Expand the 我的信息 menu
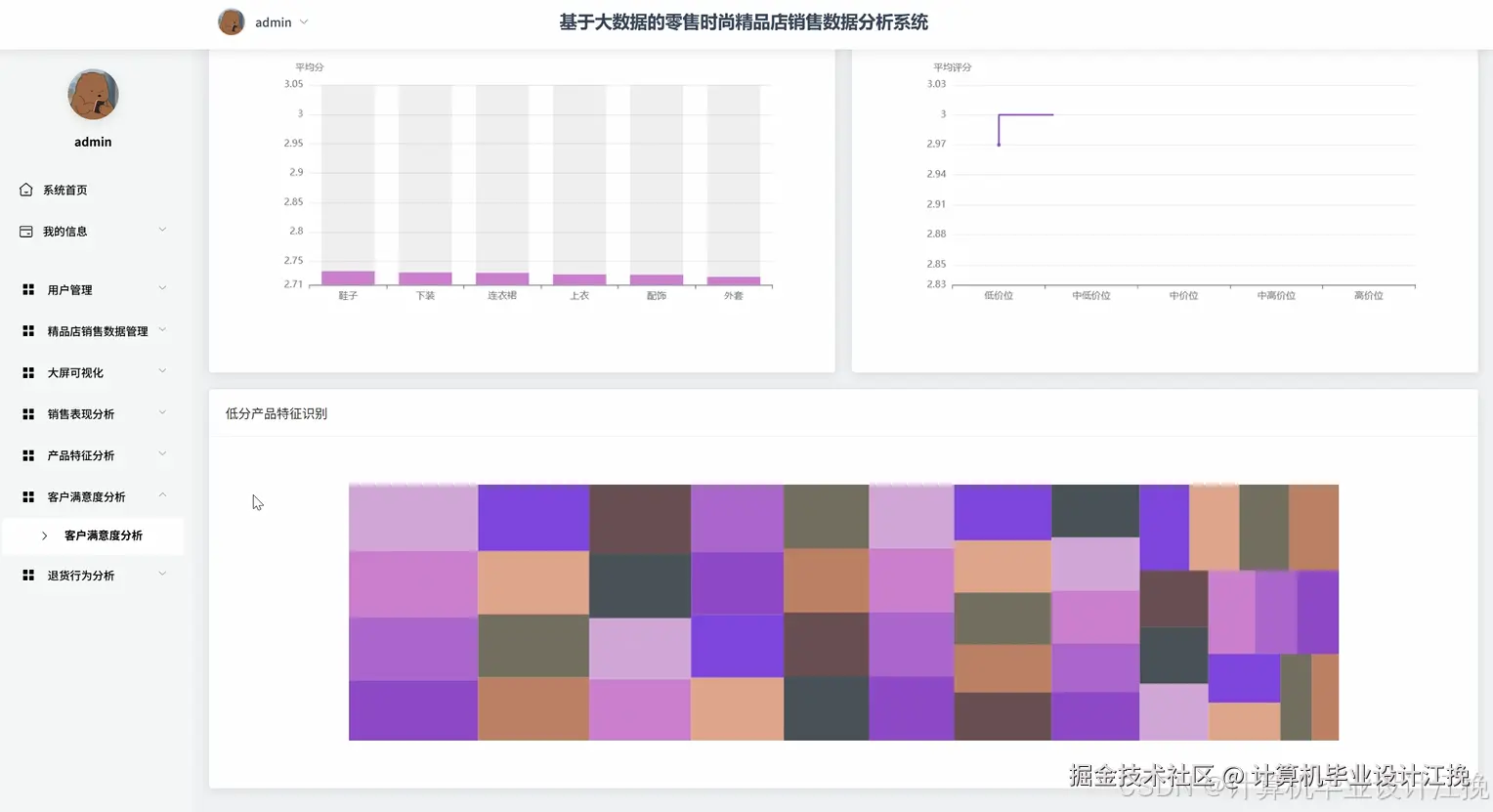Screen dimensions: 1493x812 162,231
